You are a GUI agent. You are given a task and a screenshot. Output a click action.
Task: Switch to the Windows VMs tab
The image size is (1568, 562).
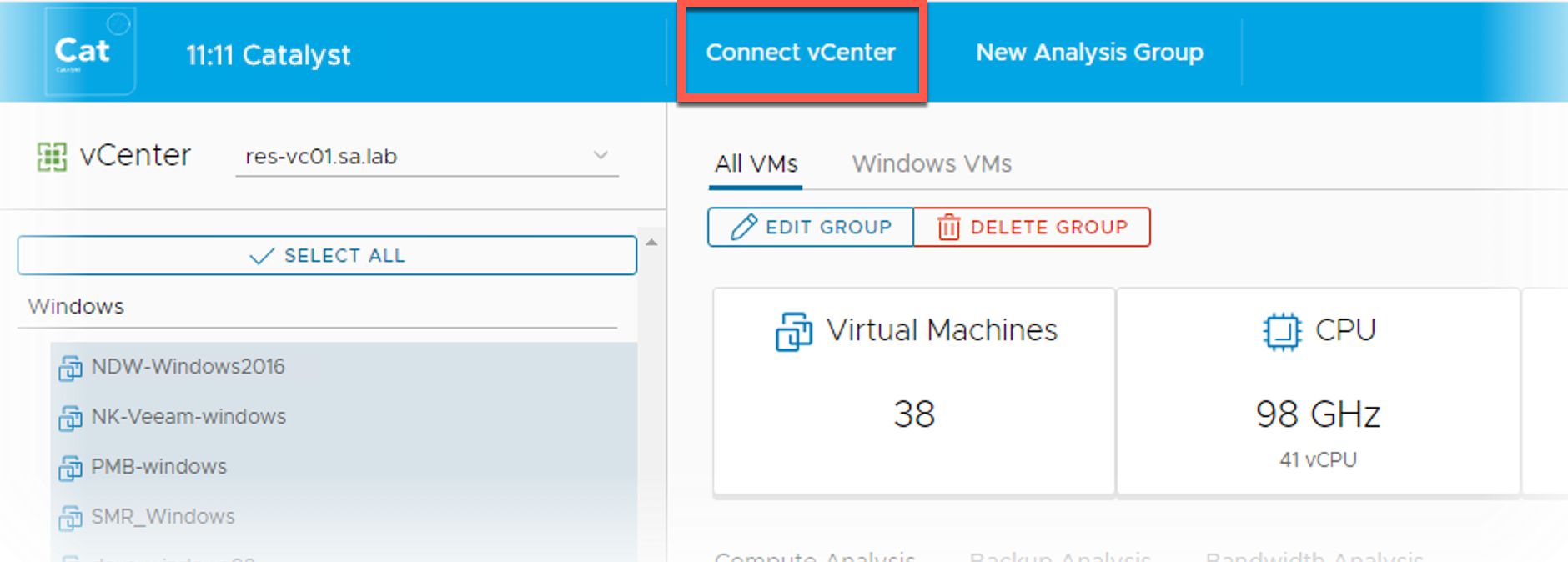(x=931, y=163)
